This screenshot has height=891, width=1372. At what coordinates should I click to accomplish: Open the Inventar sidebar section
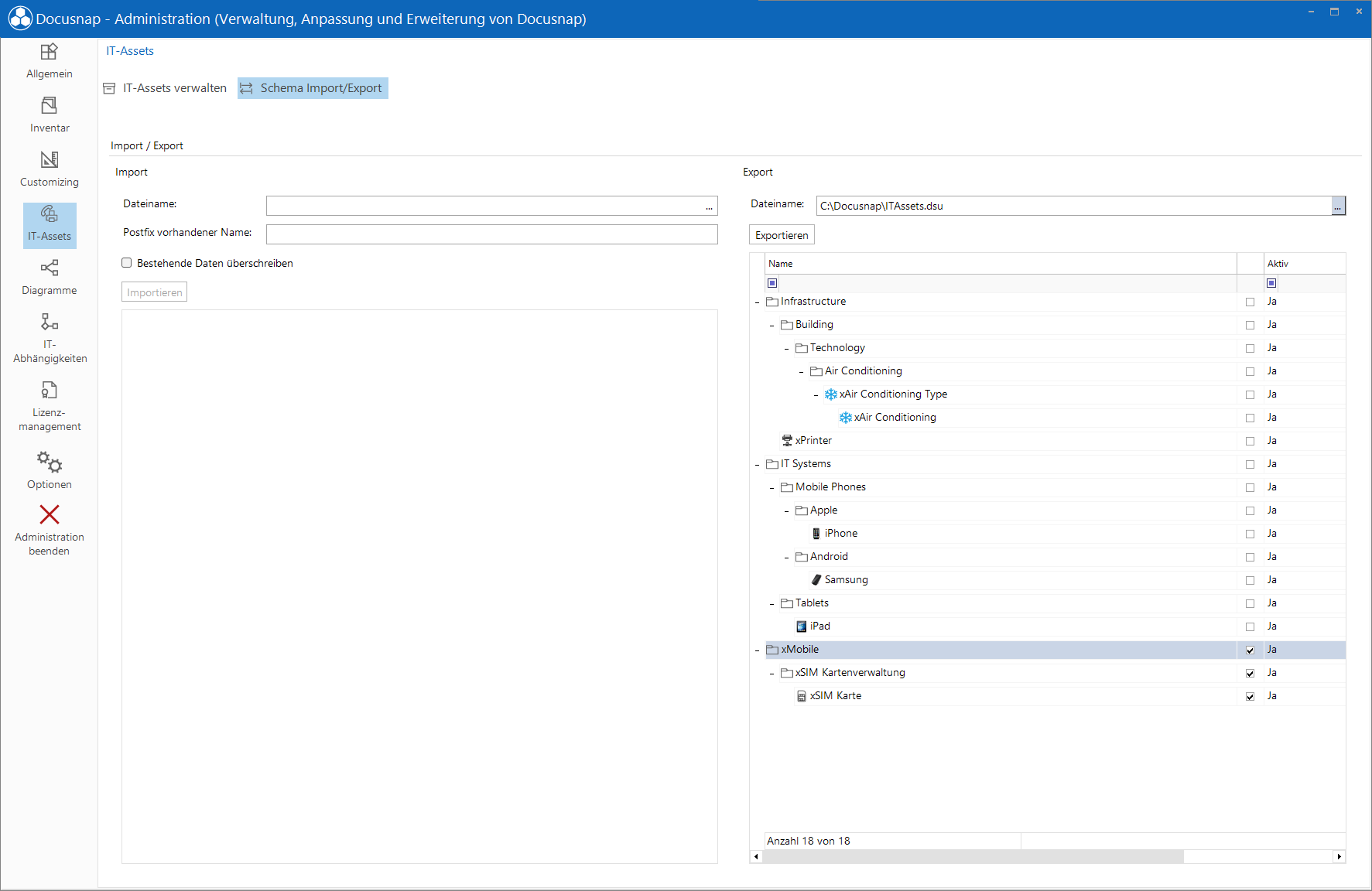(50, 115)
